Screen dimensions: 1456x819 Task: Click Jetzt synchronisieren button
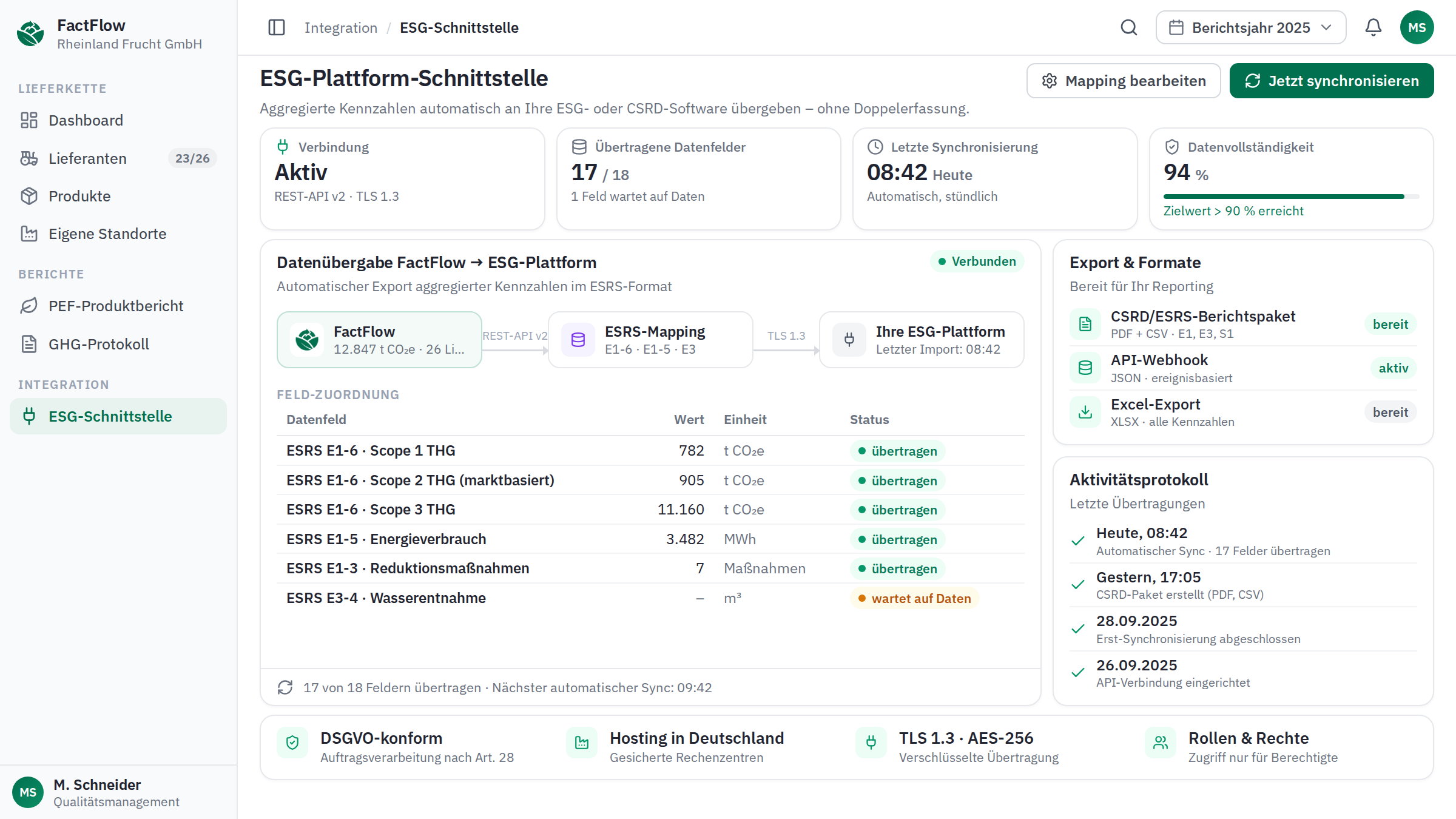point(1332,81)
